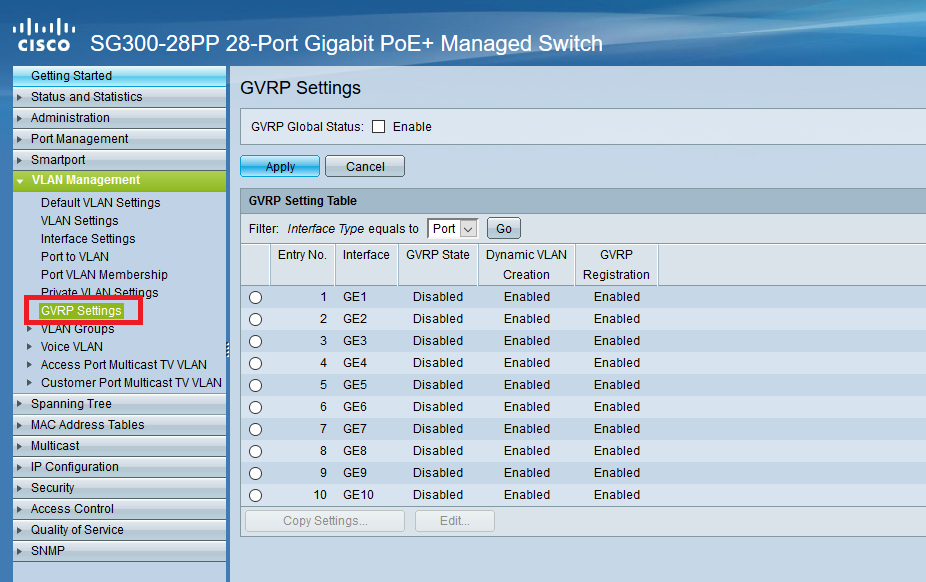Click the Copy Settings button
926x582 pixels.
[x=325, y=521]
